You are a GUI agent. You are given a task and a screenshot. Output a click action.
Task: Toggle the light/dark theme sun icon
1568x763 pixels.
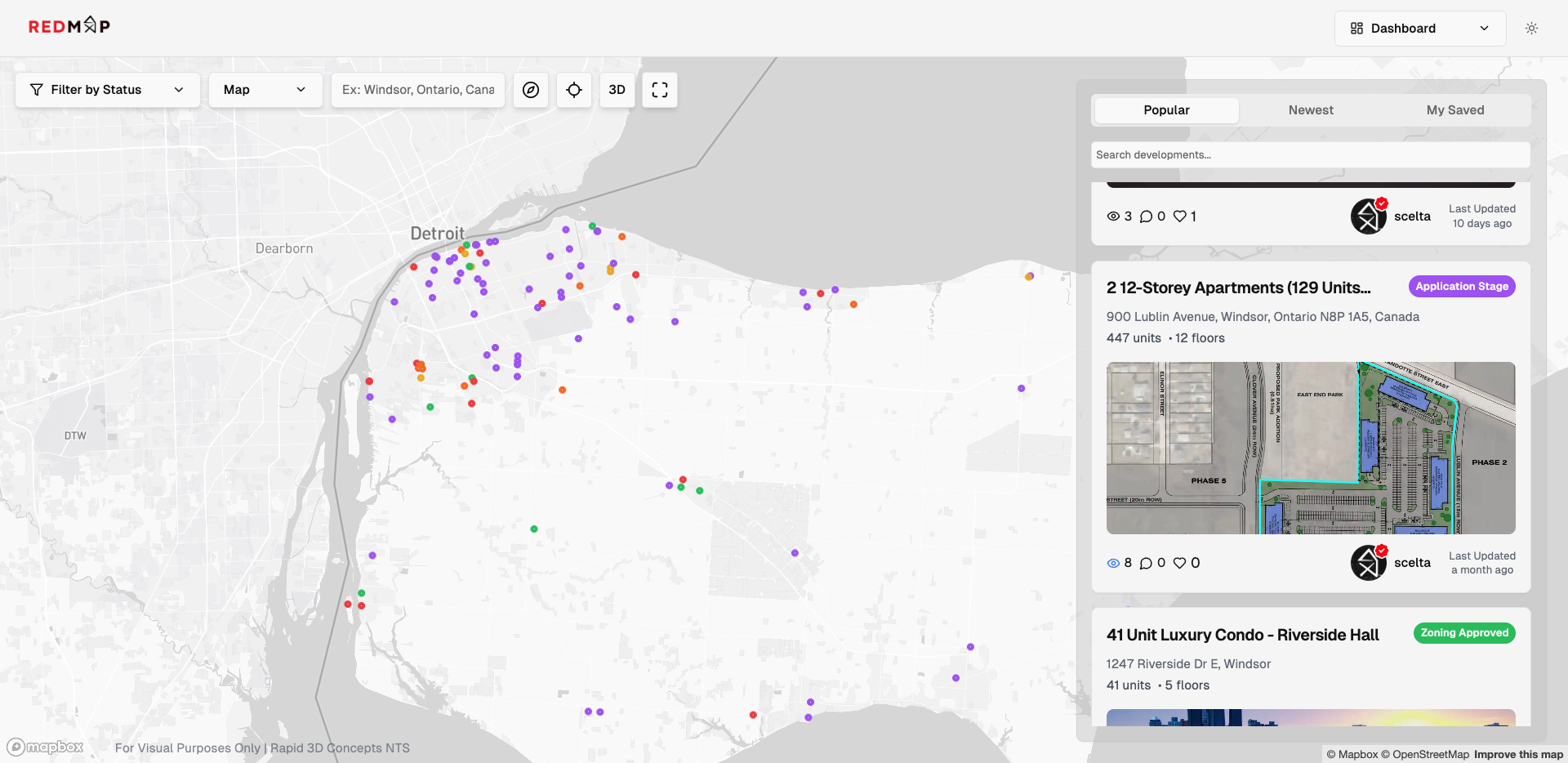1531,29
